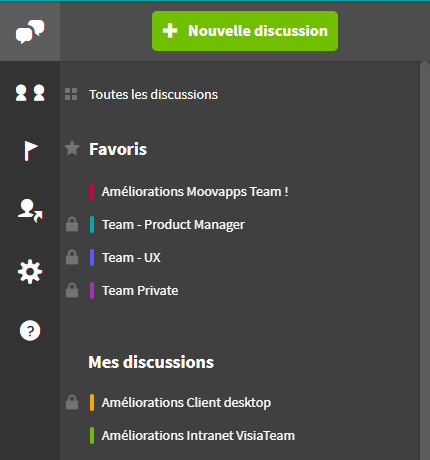Click the lock icon beside Team - UX
430x460 pixels.
tap(72, 257)
